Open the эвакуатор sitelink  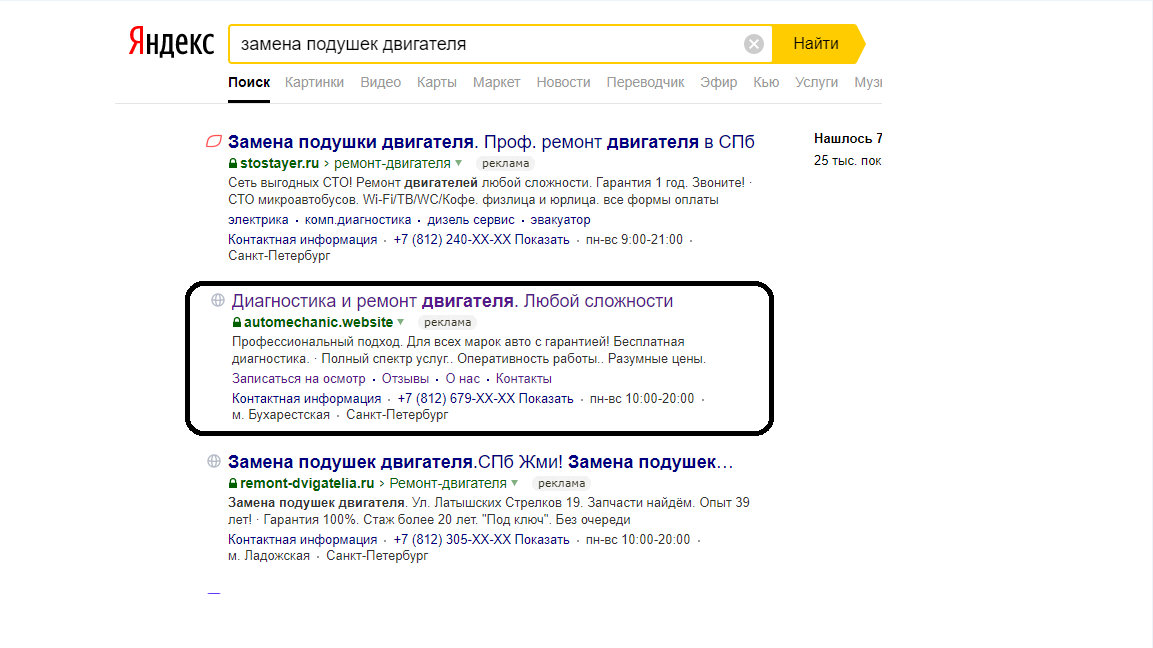pyautogui.click(x=560, y=220)
